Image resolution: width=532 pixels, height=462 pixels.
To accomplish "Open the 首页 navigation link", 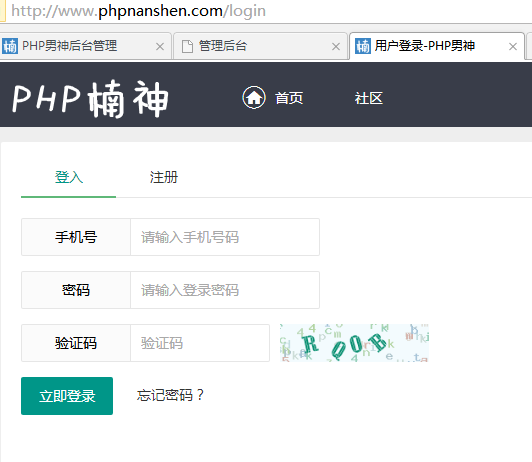I will tap(289, 98).
